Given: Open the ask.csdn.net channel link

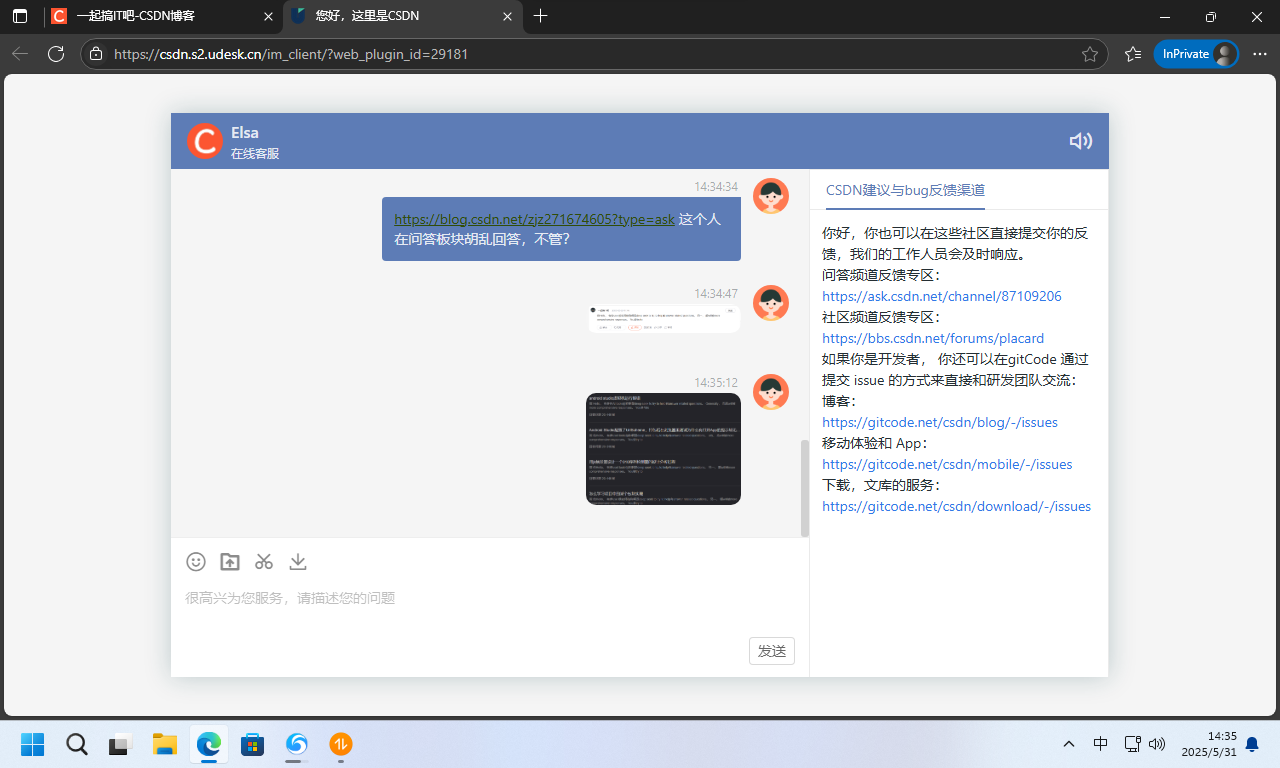Looking at the screenshot, I should point(942,296).
